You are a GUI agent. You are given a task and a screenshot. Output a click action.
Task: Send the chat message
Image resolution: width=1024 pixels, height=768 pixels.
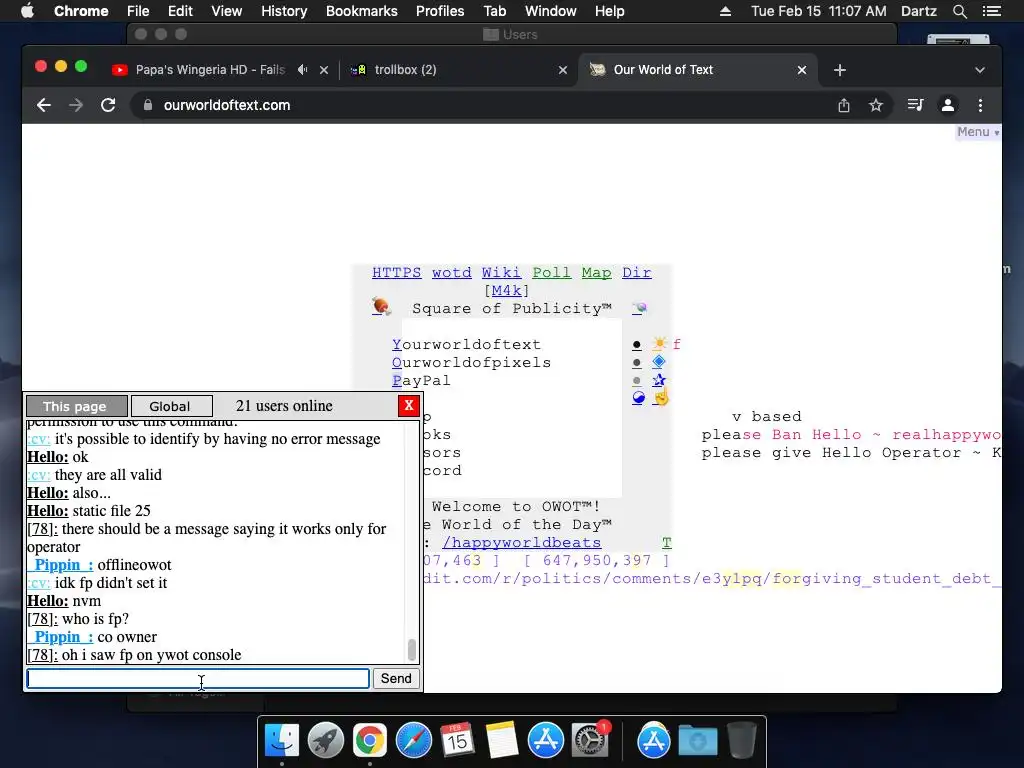(x=396, y=679)
